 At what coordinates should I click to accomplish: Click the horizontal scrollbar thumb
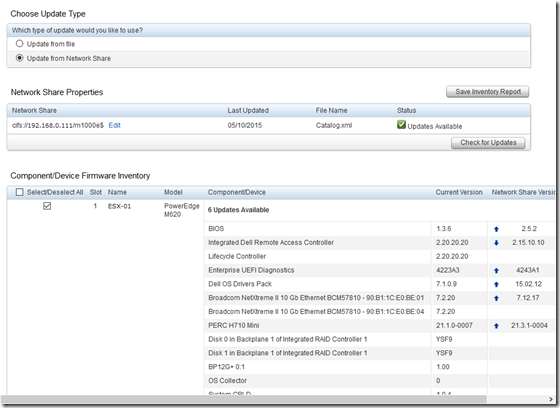tap(243, 399)
